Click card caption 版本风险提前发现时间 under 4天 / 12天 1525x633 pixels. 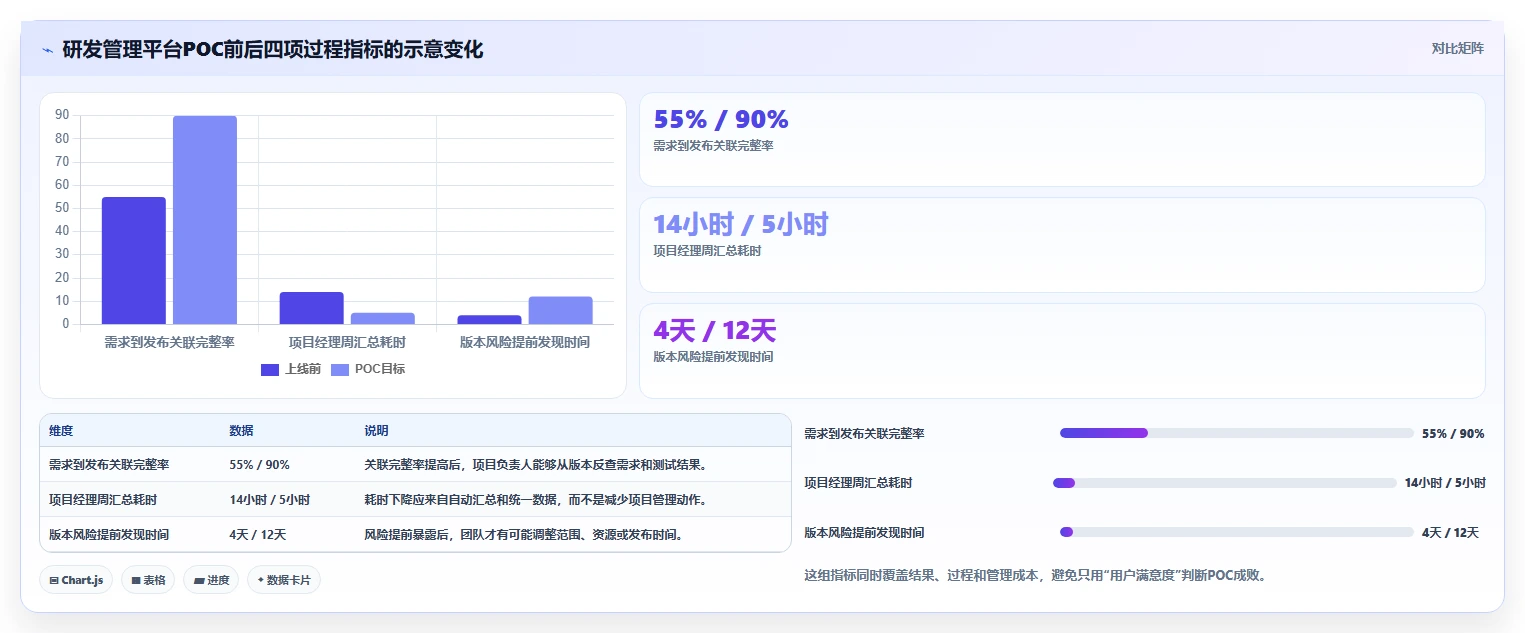click(x=713, y=357)
